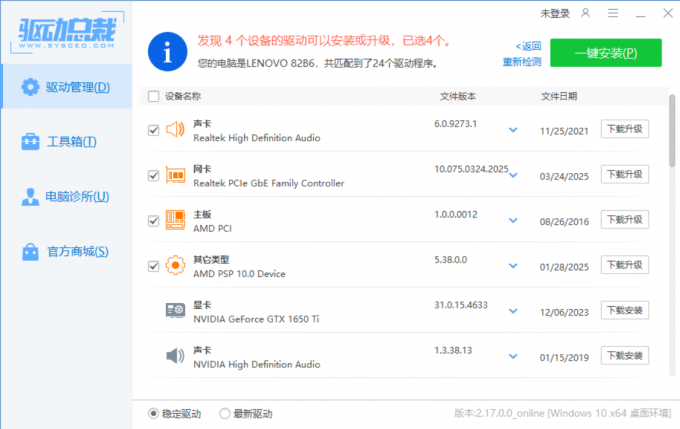The height and width of the screenshot is (429, 680).
Task: Click the 设备名称 column header
Action: coord(183,96)
